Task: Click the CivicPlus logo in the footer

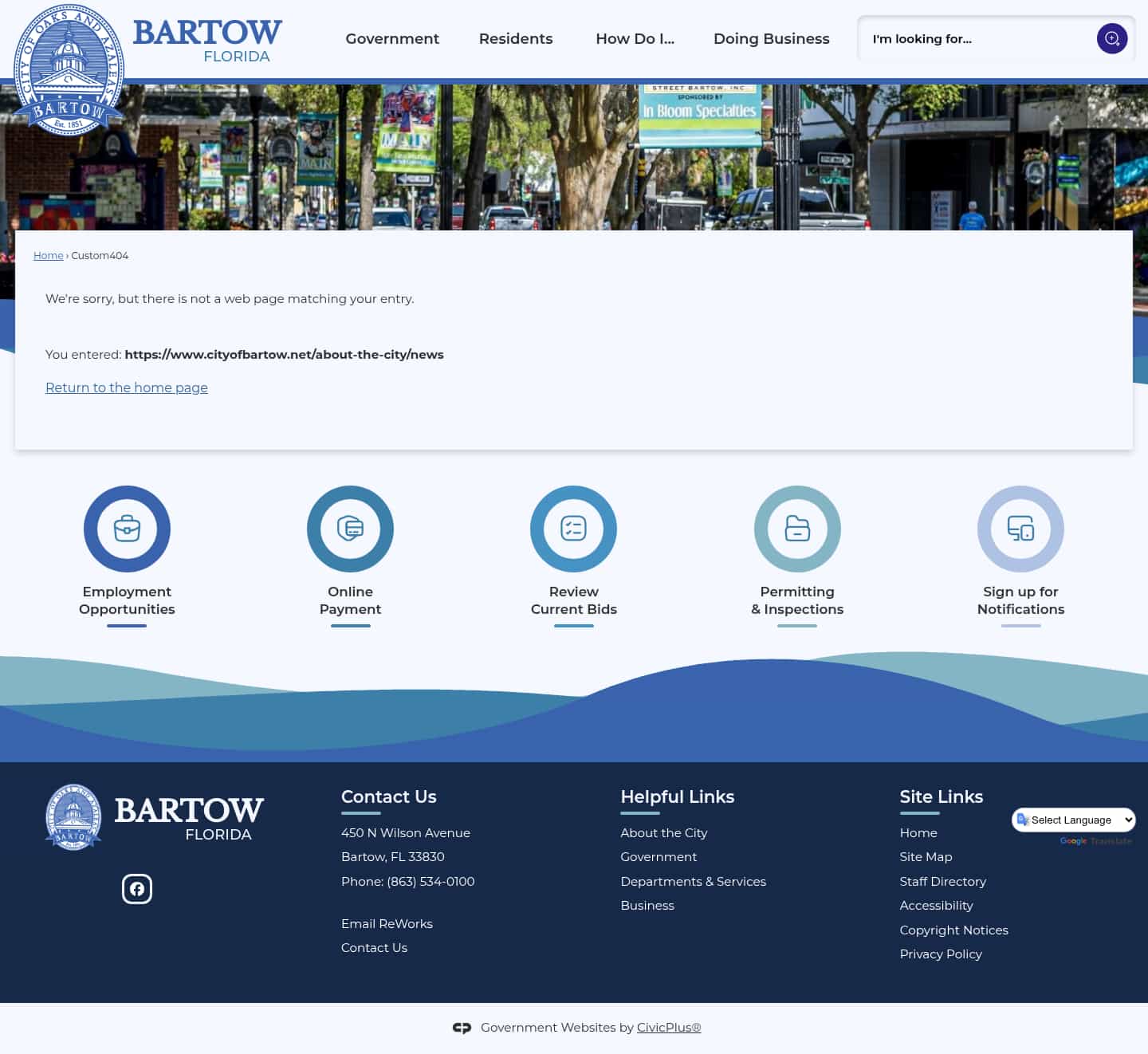Action: pos(462,1028)
